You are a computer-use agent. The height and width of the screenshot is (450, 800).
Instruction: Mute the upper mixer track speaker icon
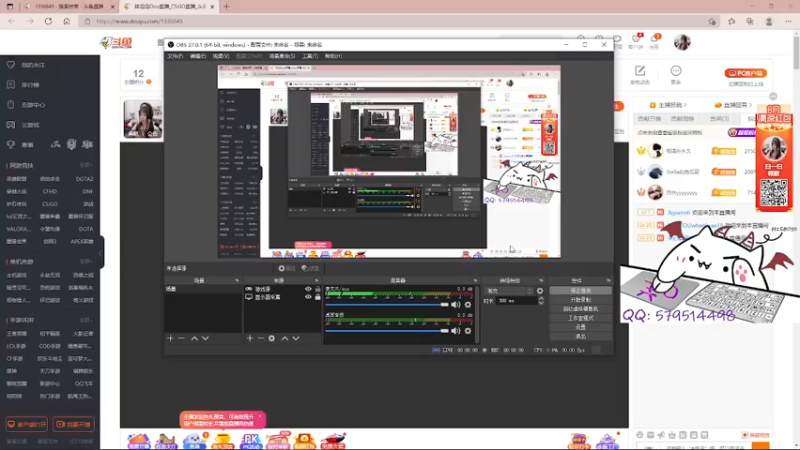(x=456, y=305)
